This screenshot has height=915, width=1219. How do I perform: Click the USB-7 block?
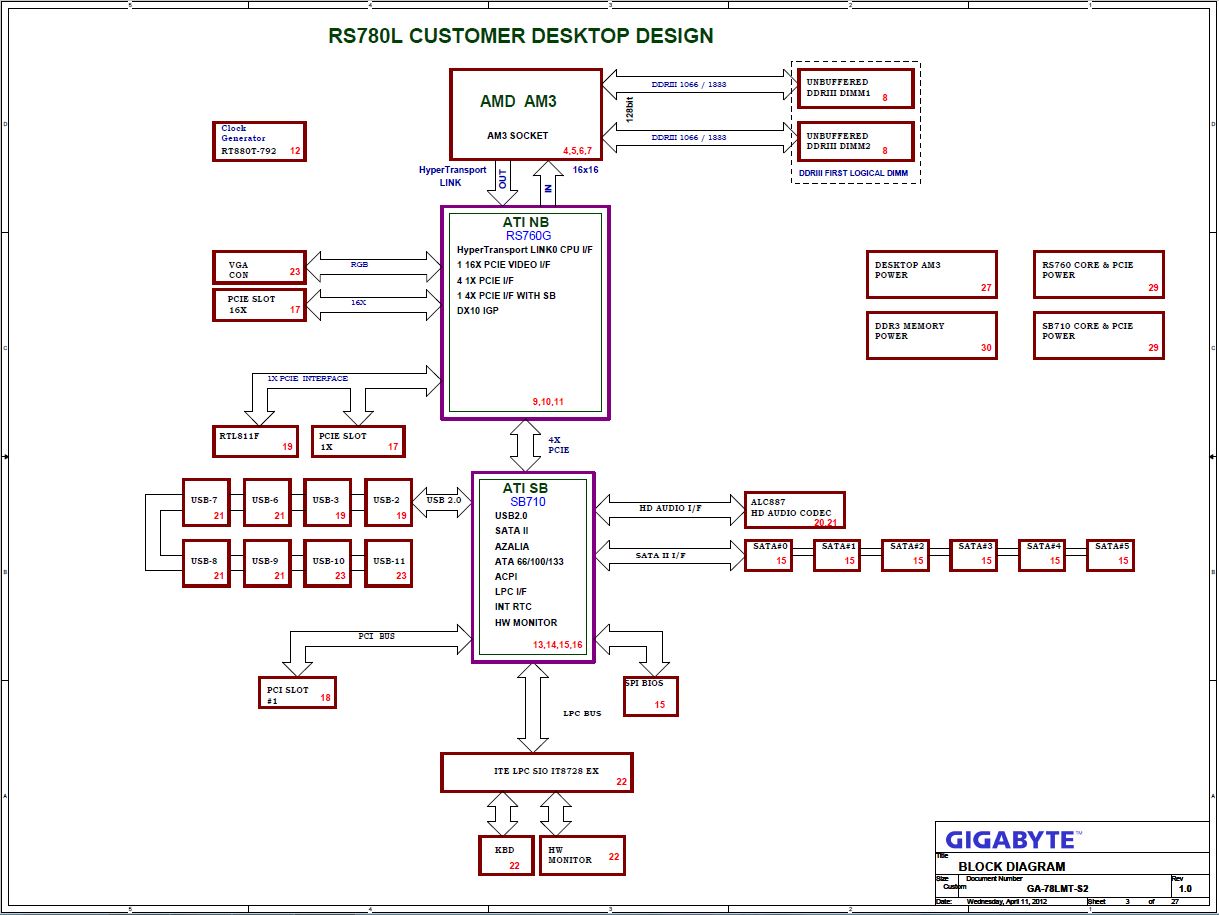pyautogui.click(x=206, y=503)
